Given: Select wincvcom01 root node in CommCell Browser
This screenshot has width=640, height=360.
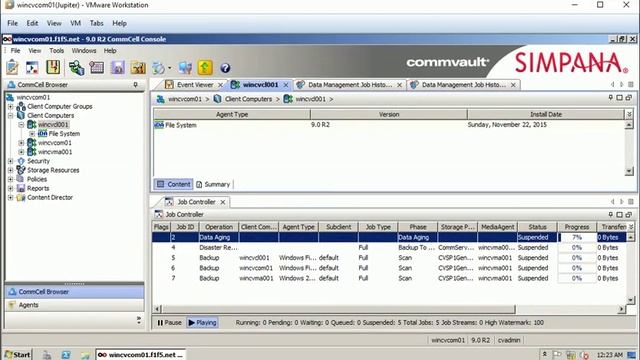Looking at the screenshot, I should coord(33,97).
